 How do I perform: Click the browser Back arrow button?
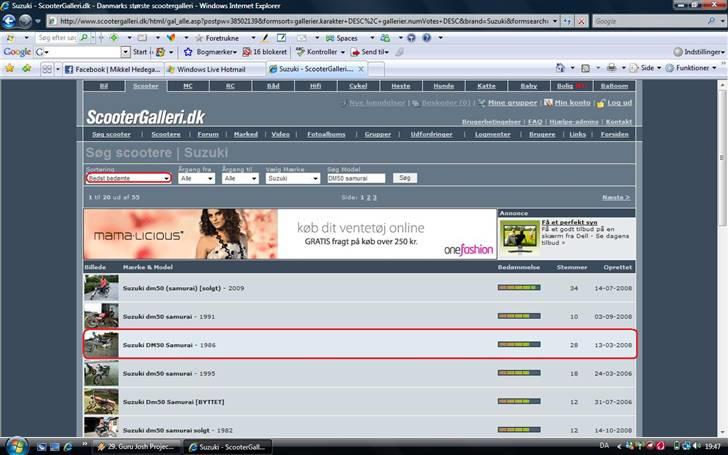pos(9,20)
